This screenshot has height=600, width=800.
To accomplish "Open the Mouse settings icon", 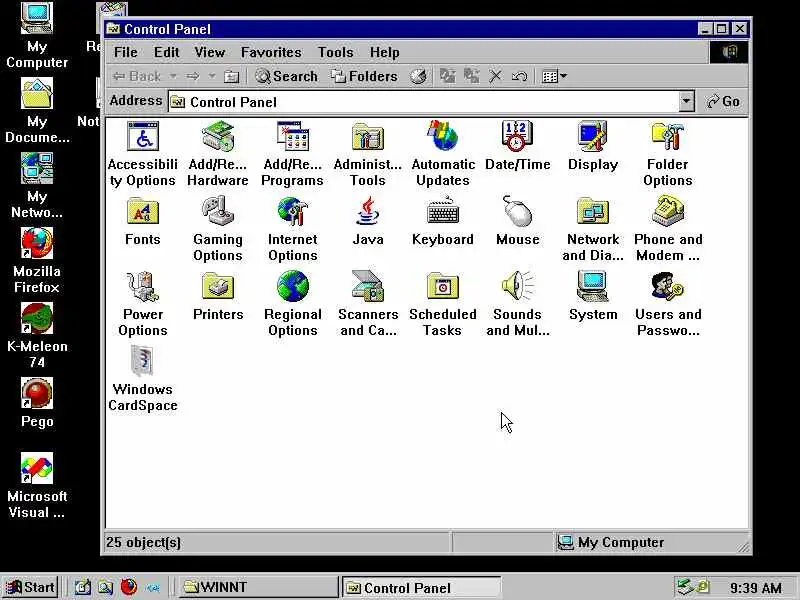I will point(517,211).
